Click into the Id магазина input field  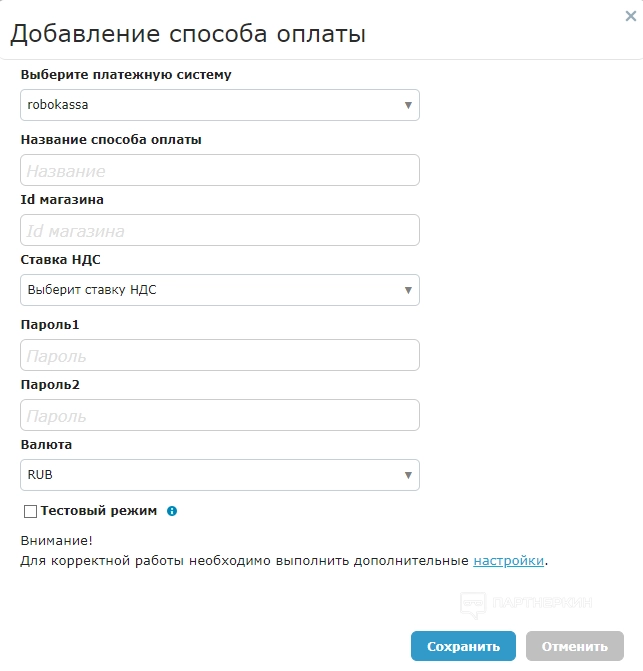click(219, 230)
